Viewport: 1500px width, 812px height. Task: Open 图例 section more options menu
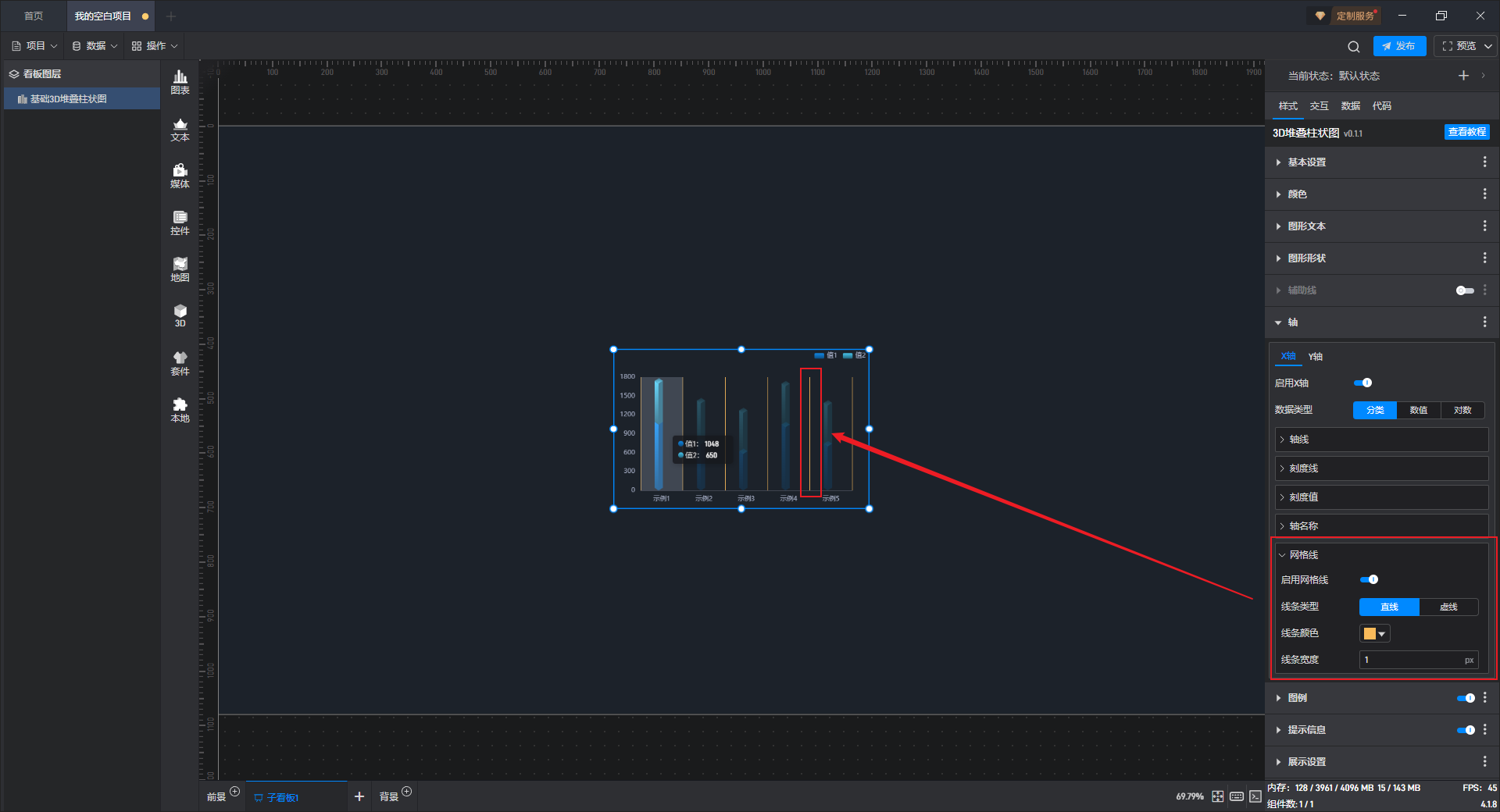(1484, 698)
